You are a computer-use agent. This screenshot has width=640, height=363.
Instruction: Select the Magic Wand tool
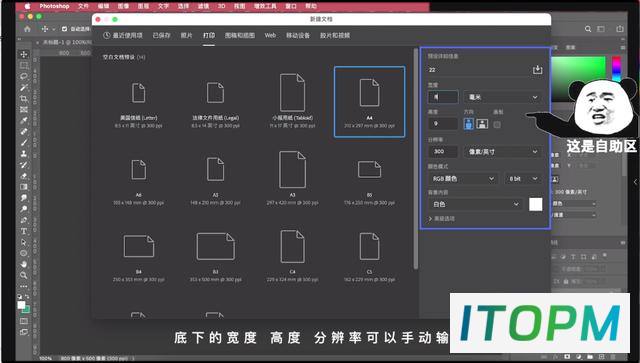24,87
